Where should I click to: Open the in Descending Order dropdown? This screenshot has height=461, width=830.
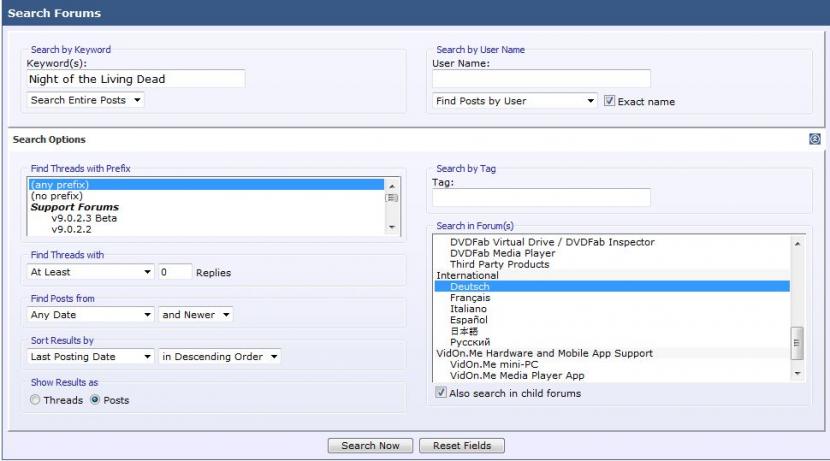(x=220, y=356)
